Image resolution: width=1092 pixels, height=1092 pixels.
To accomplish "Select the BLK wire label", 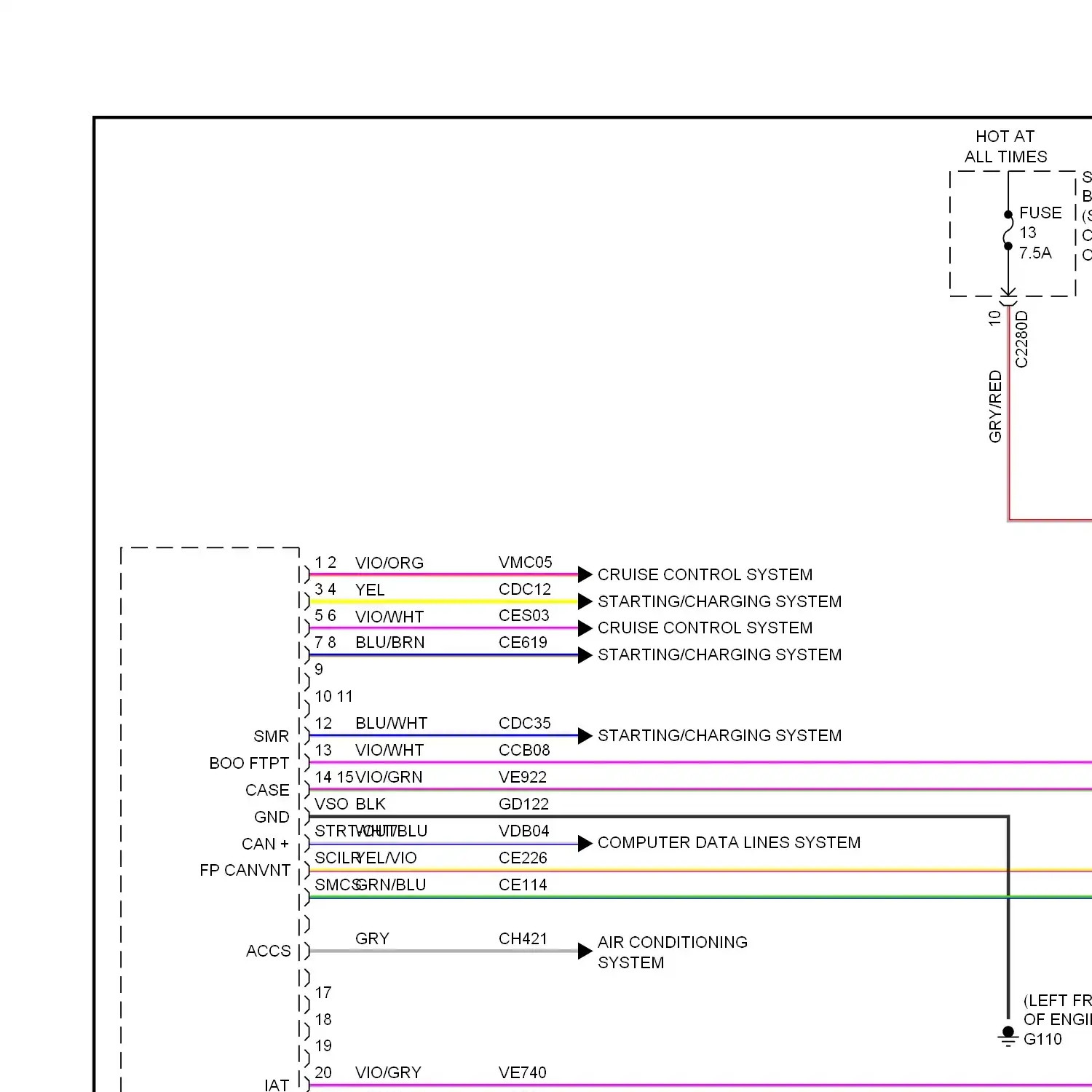I will (371, 804).
